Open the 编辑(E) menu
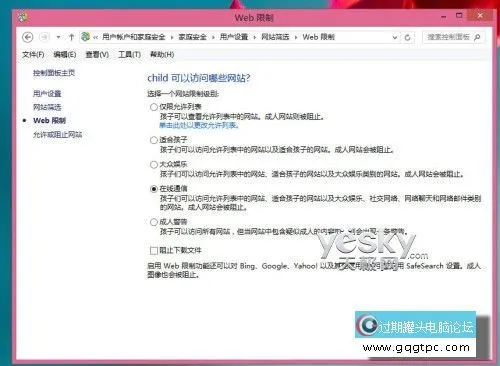Image resolution: width=500 pixels, height=366 pixels. (x=65, y=54)
